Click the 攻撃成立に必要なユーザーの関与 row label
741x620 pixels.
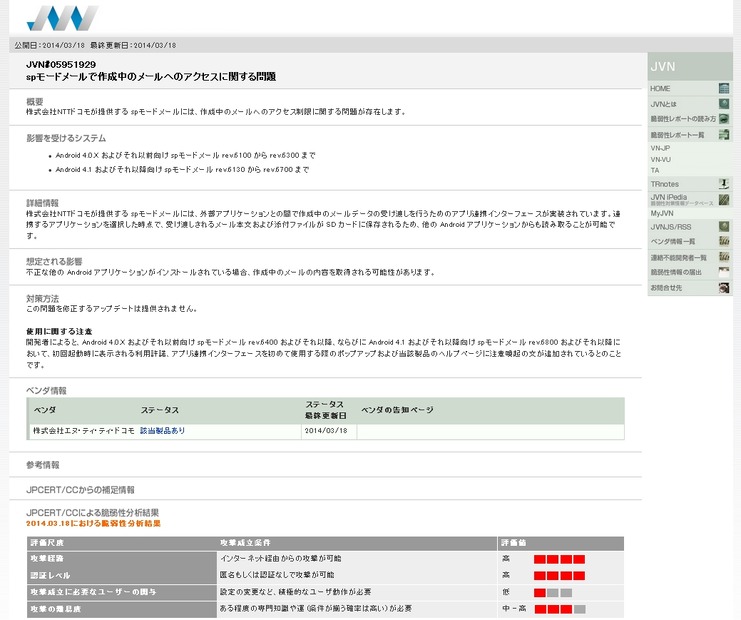[93, 592]
